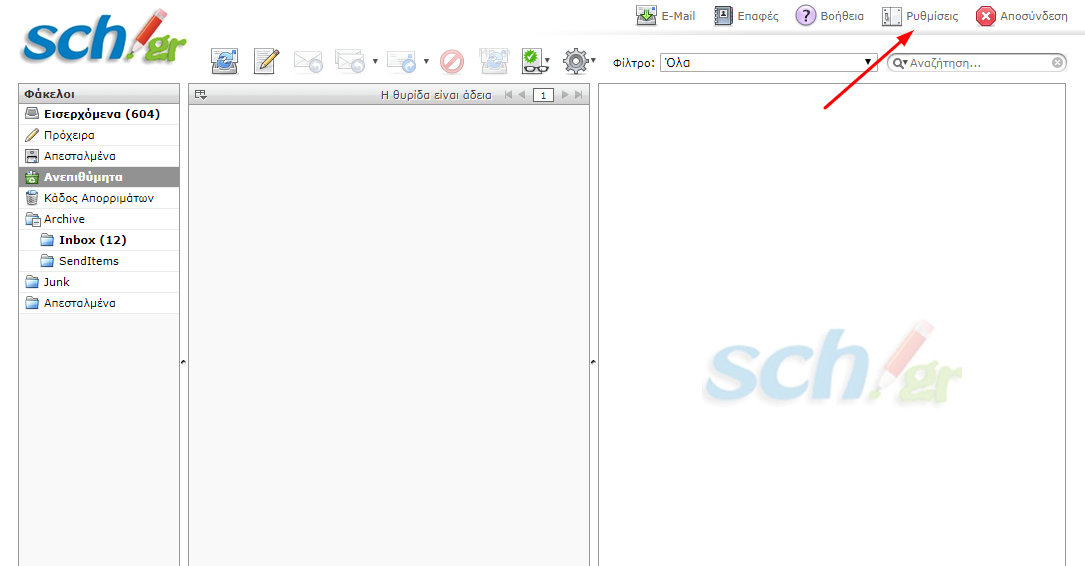The height and width of the screenshot is (566, 1085).
Task: Open Απεσταλμένα folder with the sent tray icon
Action: pos(99,156)
